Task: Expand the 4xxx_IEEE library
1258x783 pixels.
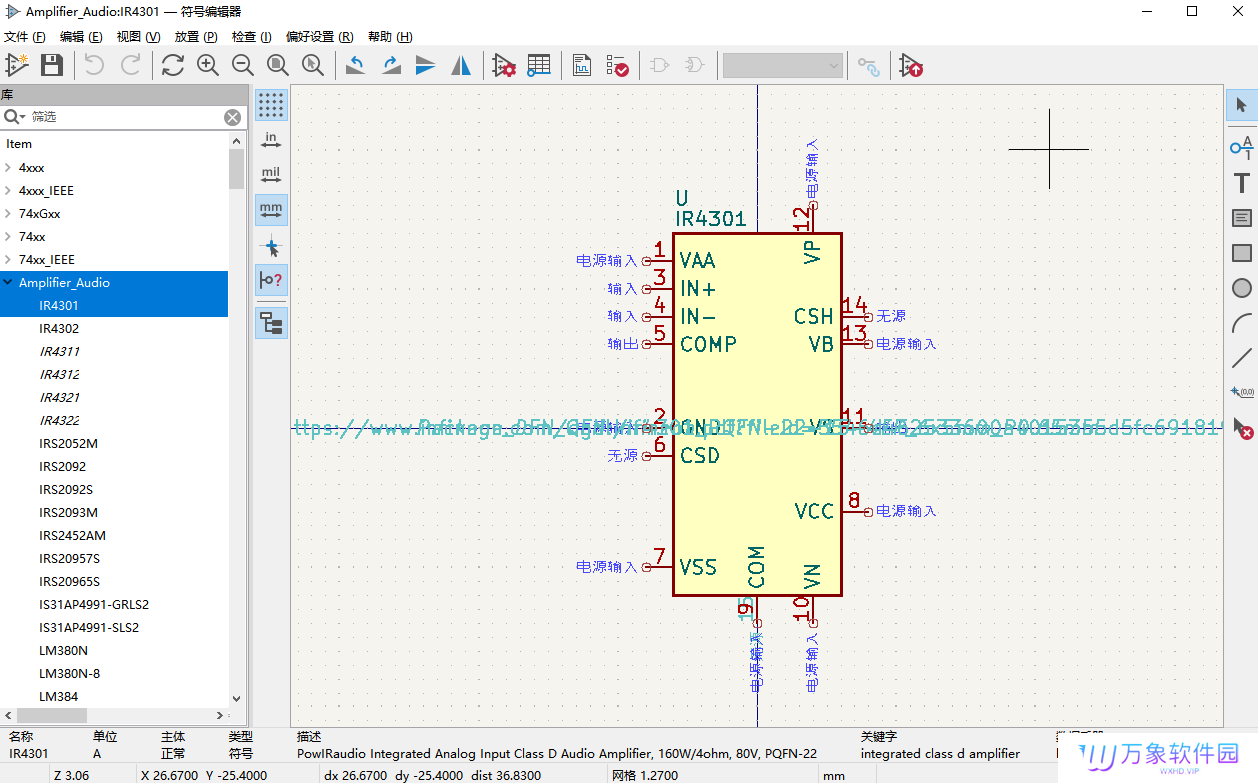Action: pos(9,191)
